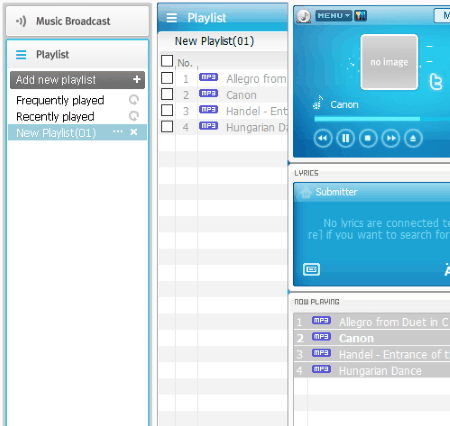Click MP3 badge of Canon in playlist
This screenshot has width=450, height=426.
click(x=208, y=93)
